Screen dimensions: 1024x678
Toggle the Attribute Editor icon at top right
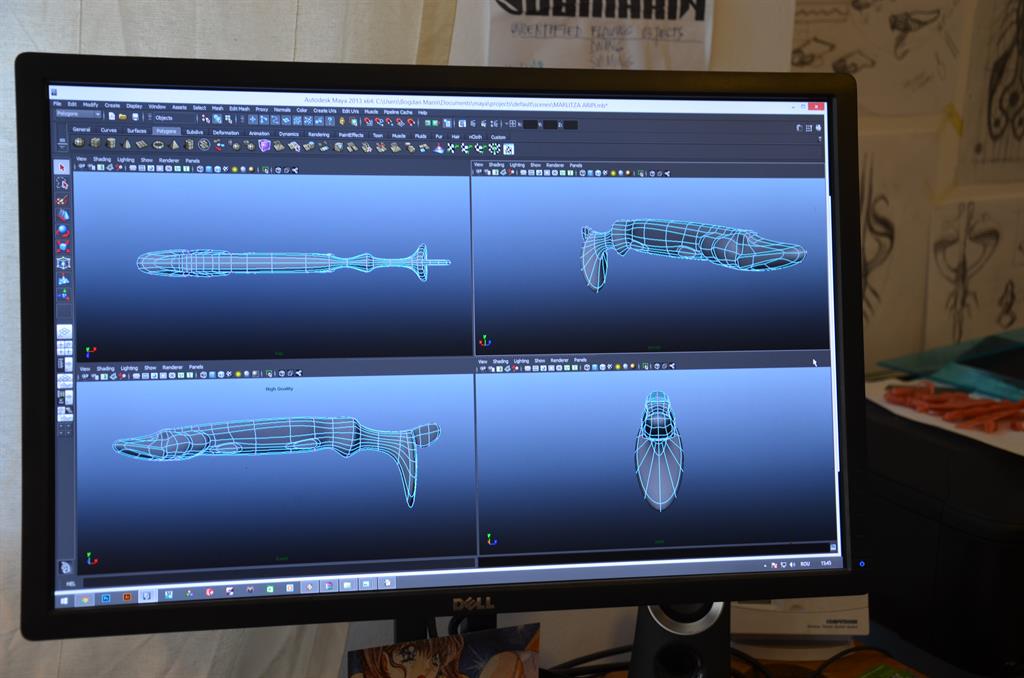pyautogui.click(x=799, y=128)
